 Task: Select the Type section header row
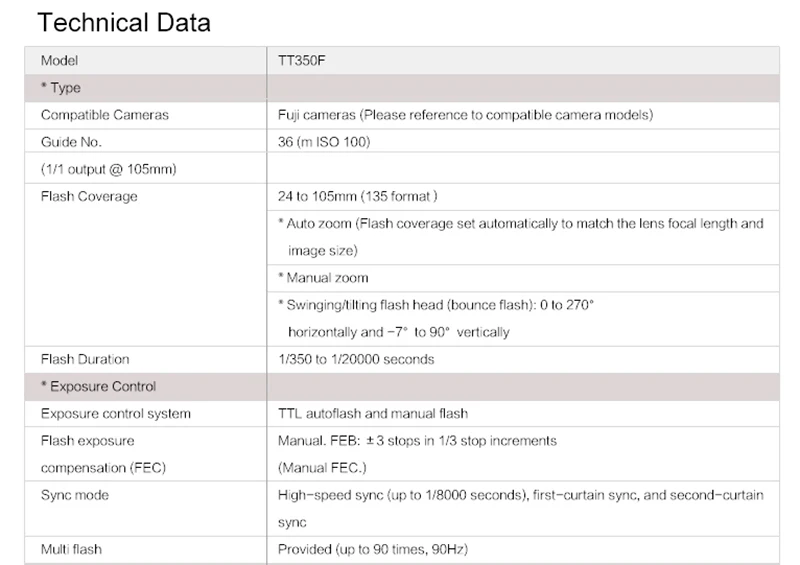pos(402,88)
